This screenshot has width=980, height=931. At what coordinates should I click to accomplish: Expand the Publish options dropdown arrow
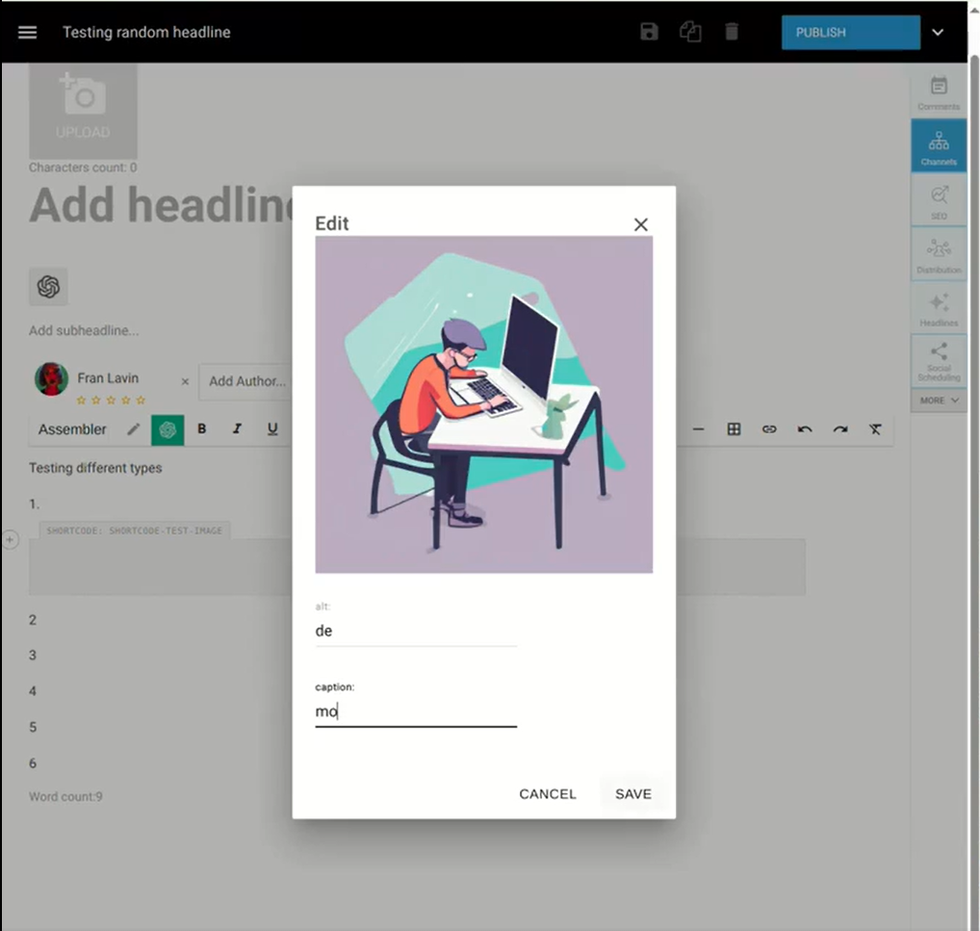click(938, 32)
